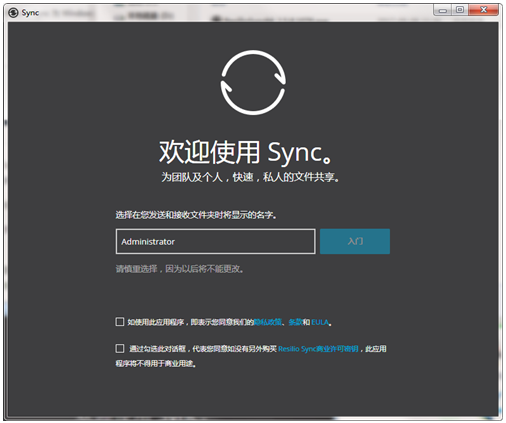
Task: Focus the Administrator name input field
Action: click(215, 241)
